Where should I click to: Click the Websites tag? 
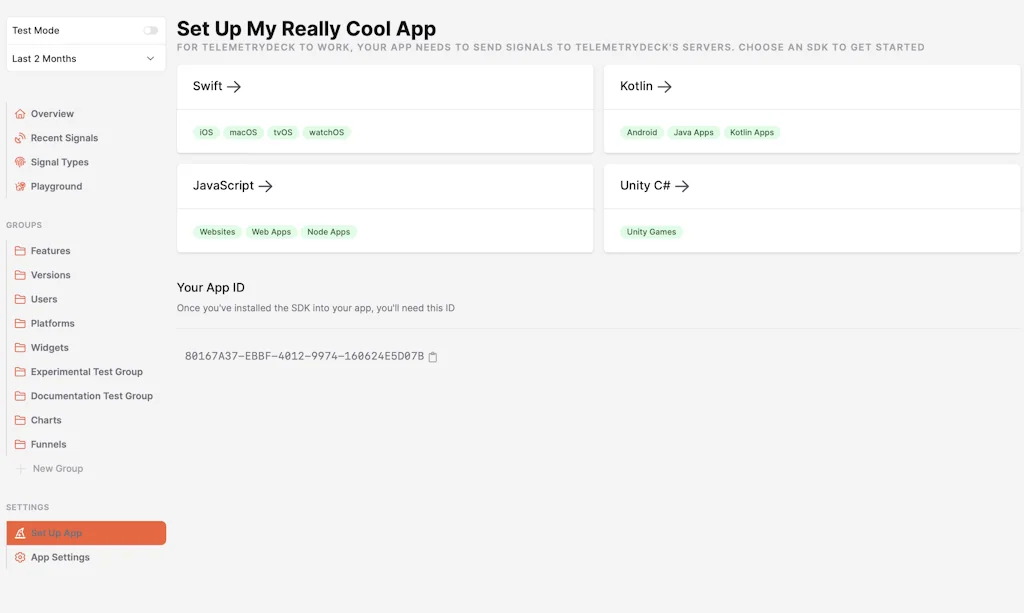point(217,232)
